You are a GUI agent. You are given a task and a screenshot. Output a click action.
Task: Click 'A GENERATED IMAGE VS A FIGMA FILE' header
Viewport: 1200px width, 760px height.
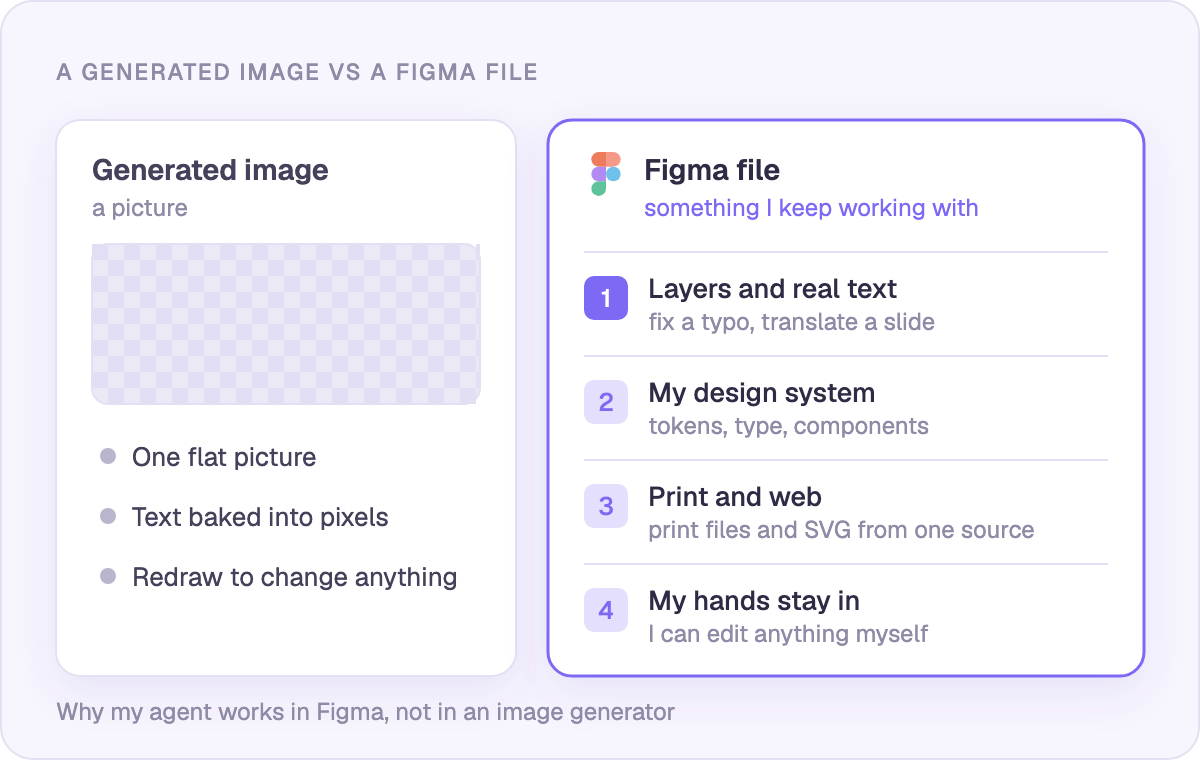point(297,72)
